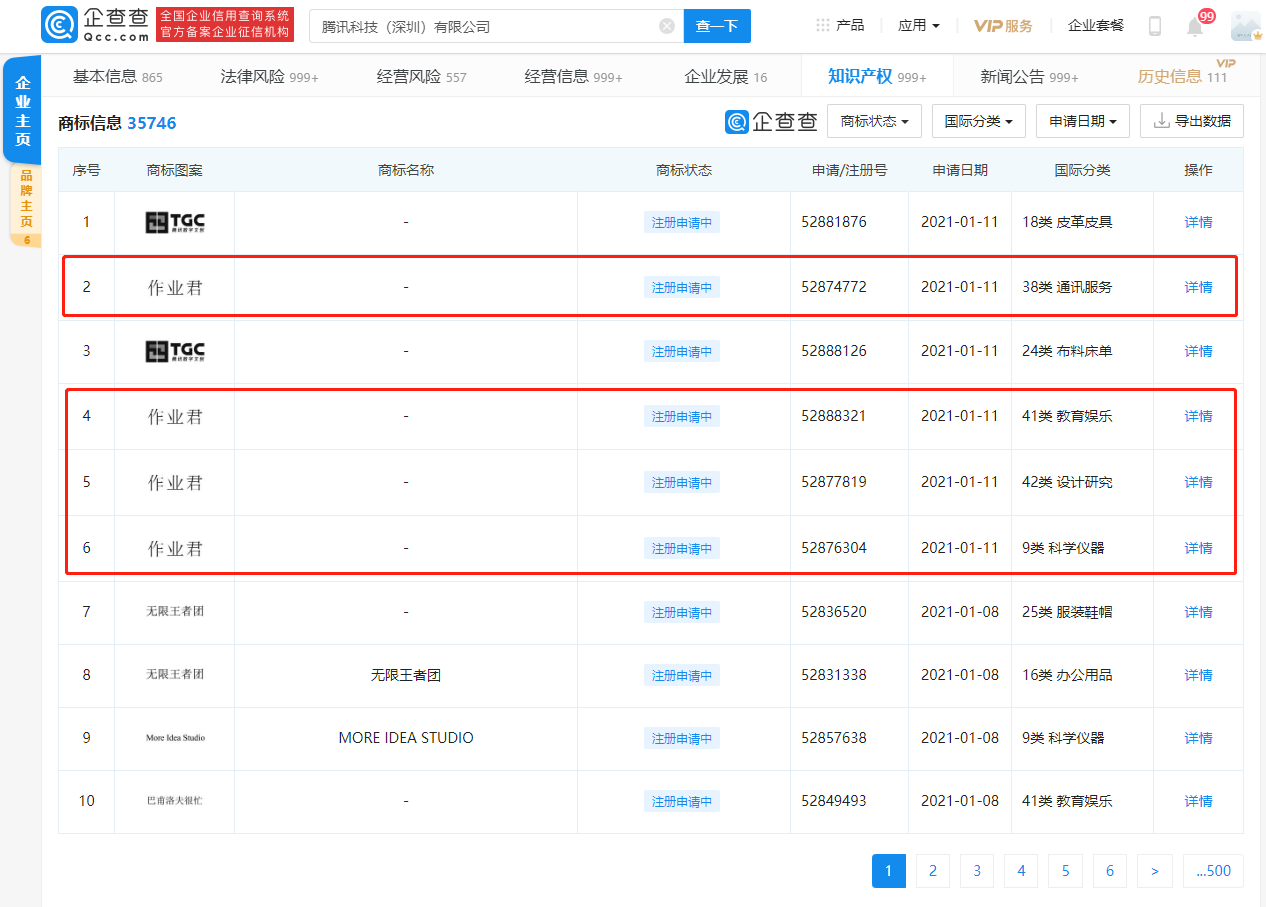The height and width of the screenshot is (907, 1266).
Task: Click 作业君 trademark image in row 2
Action: point(175,288)
